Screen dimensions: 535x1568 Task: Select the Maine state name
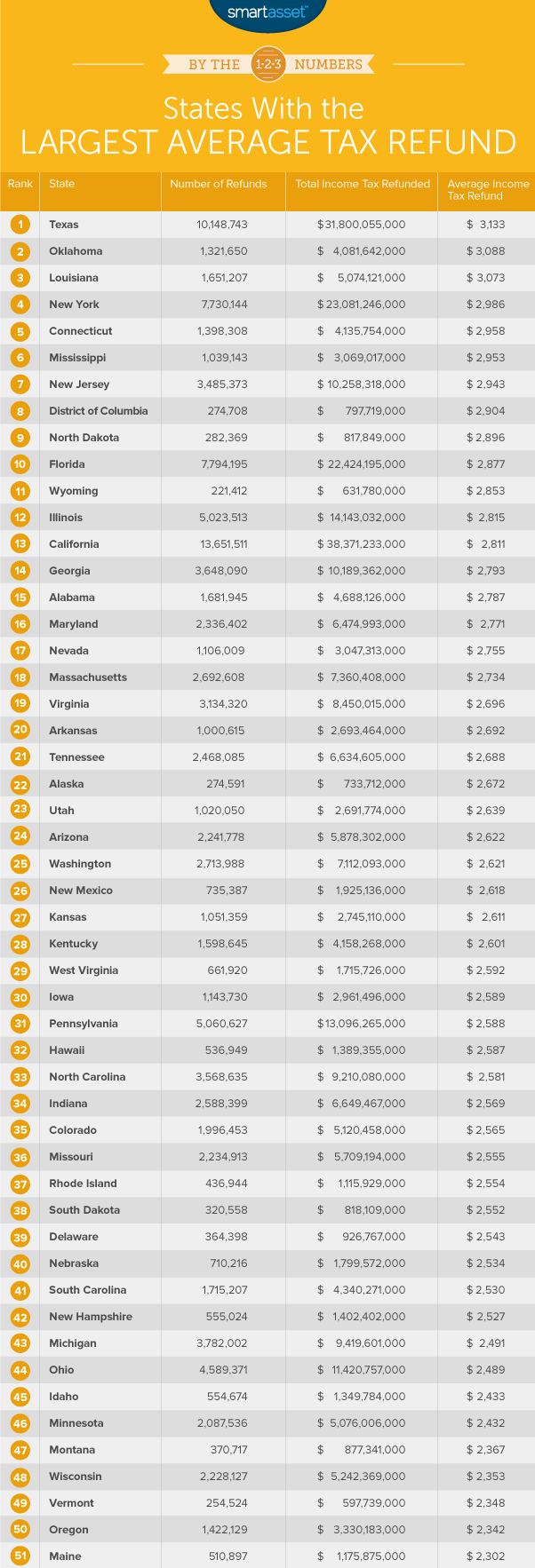[x=65, y=1556]
